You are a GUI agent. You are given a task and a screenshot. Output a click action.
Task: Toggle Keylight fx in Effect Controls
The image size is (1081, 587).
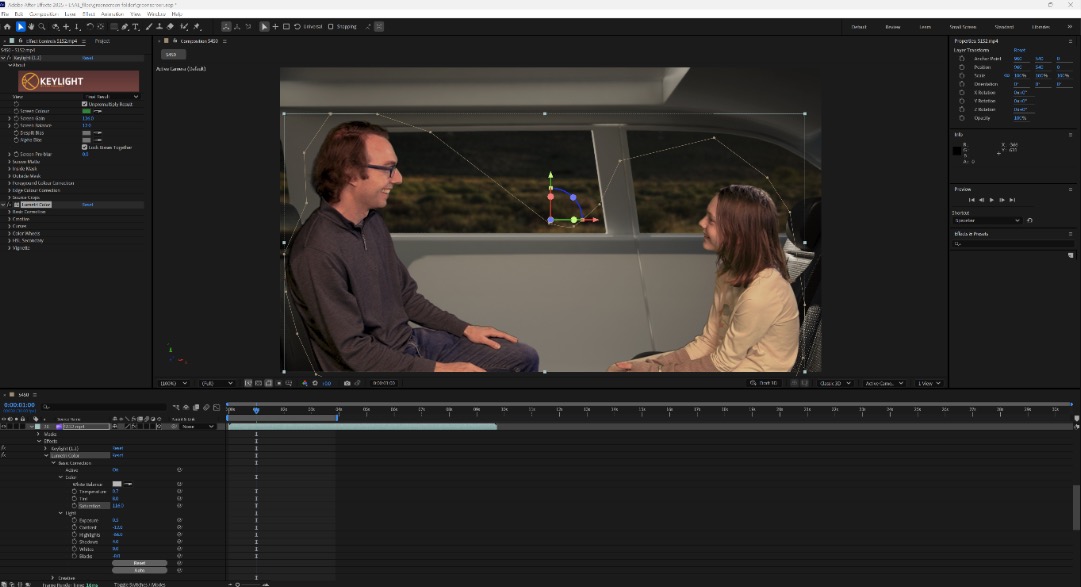(9, 58)
